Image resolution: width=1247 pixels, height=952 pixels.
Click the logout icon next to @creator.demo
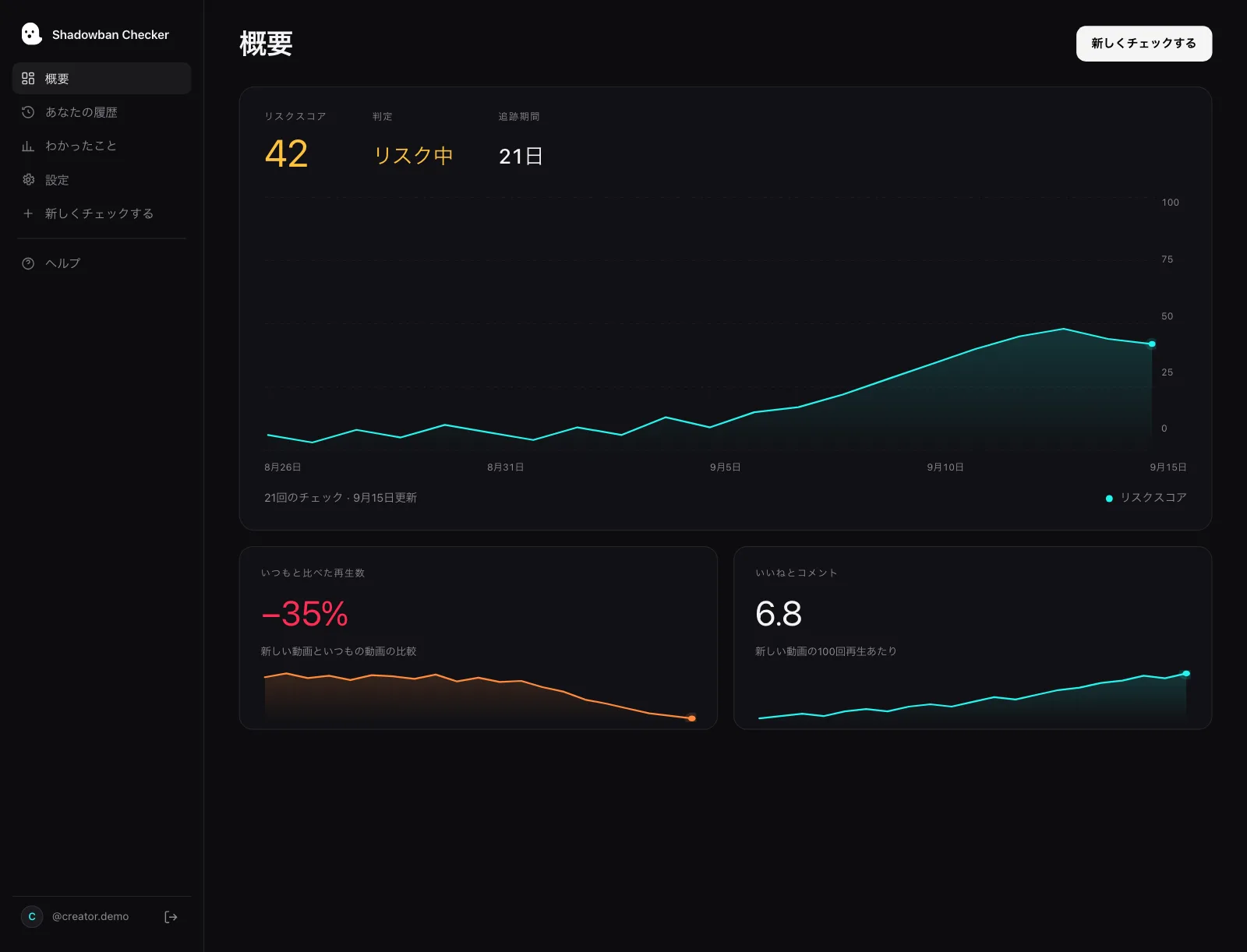171,917
